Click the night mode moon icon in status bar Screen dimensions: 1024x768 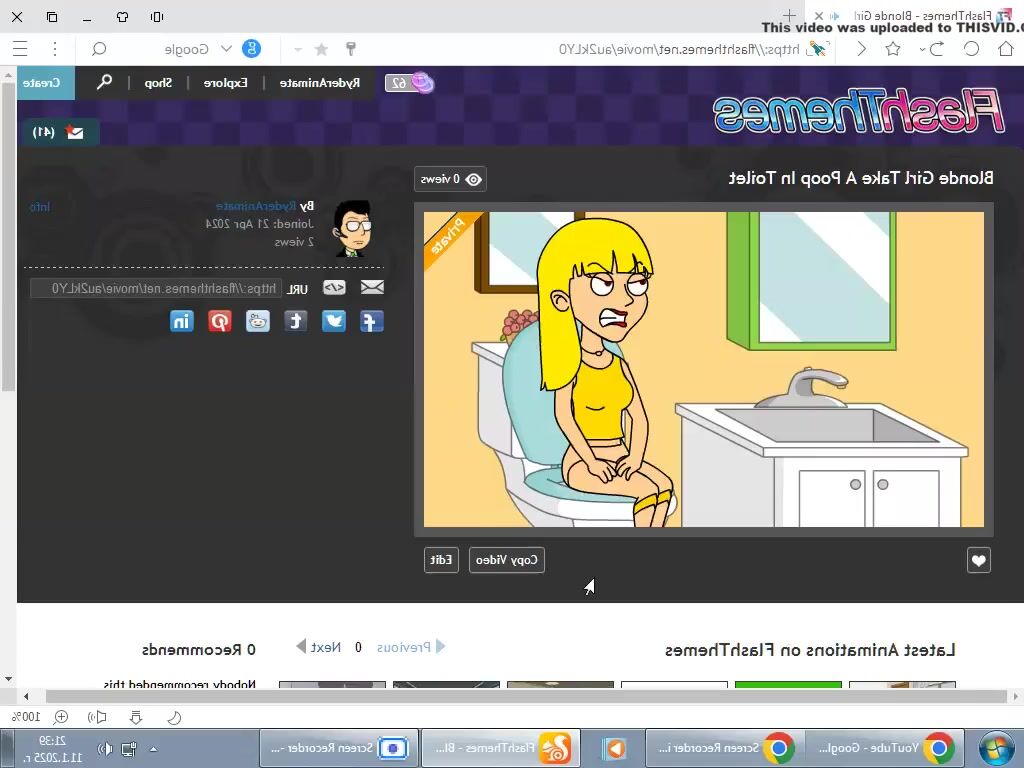point(174,718)
